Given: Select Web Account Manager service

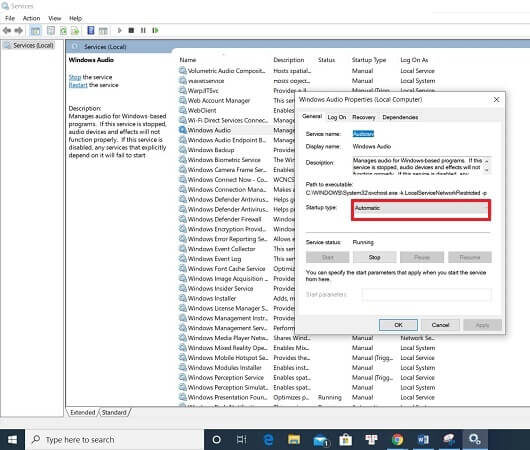Looking at the screenshot, I should click(x=219, y=100).
